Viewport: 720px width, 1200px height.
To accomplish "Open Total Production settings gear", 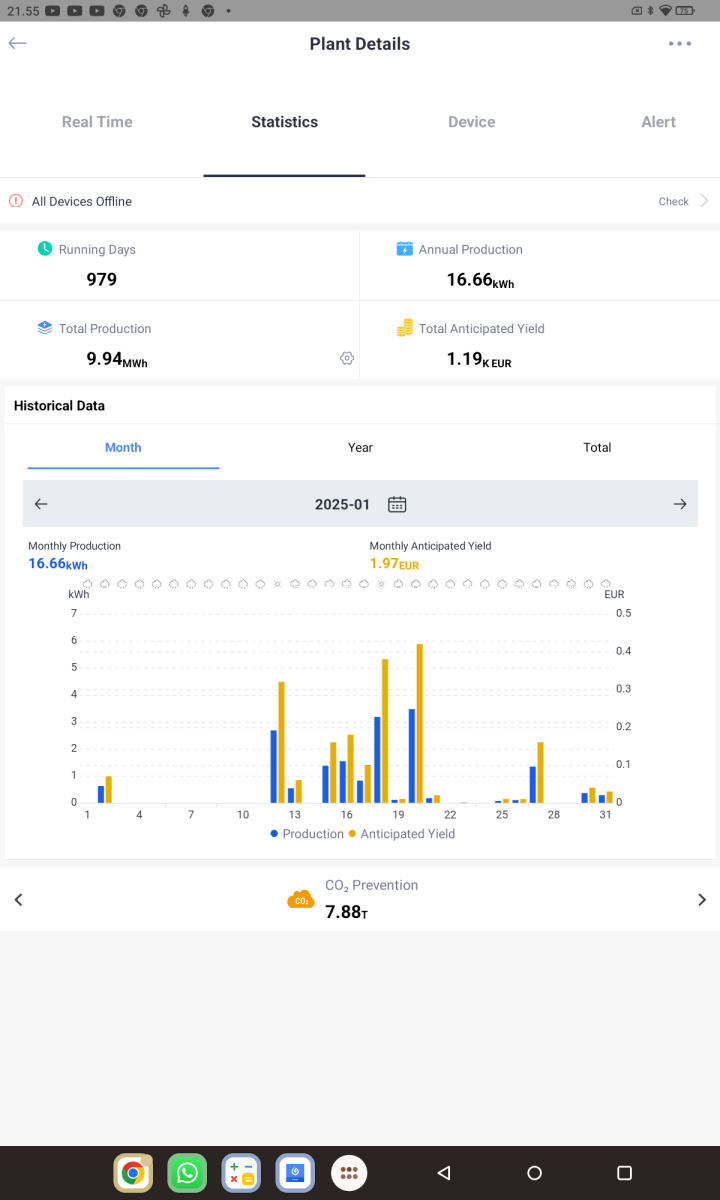I will 347,358.
